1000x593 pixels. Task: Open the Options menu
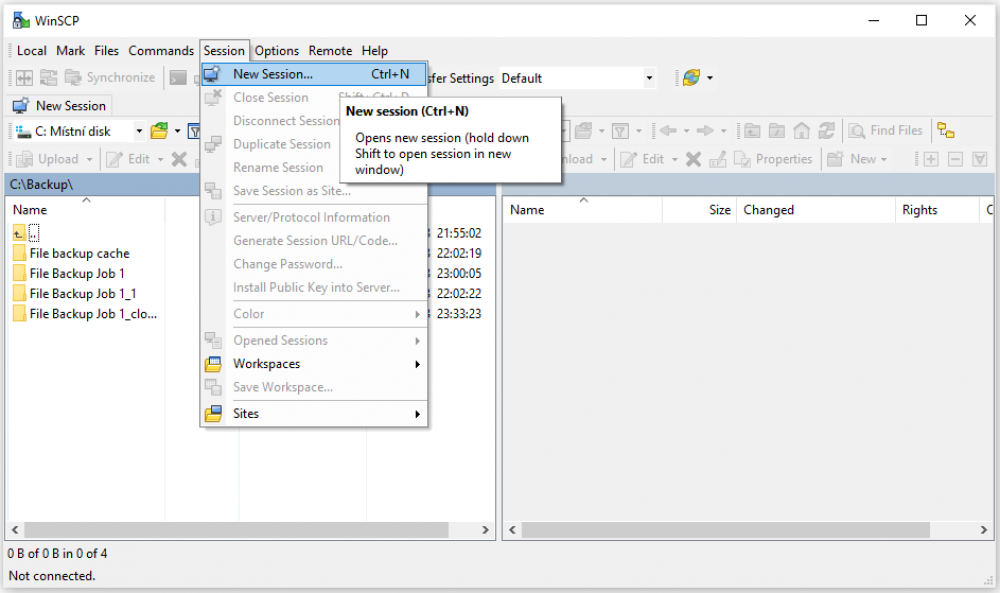[276, 51]
